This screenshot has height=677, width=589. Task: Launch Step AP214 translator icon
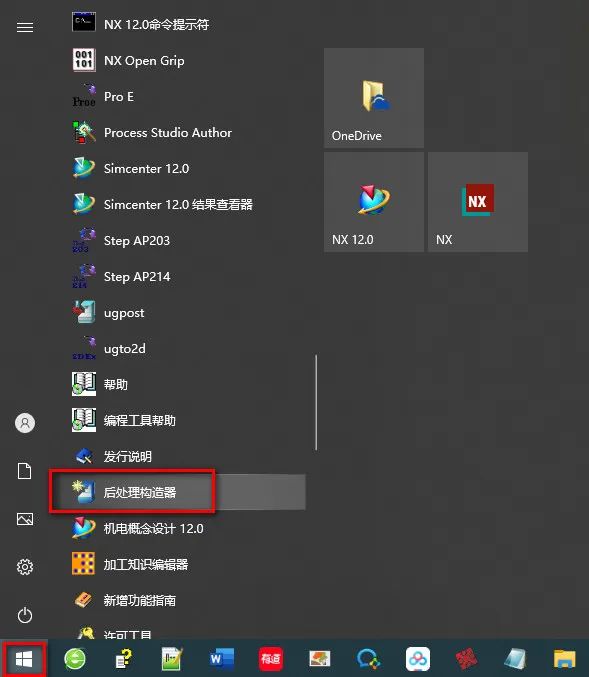tap(83, 276)
